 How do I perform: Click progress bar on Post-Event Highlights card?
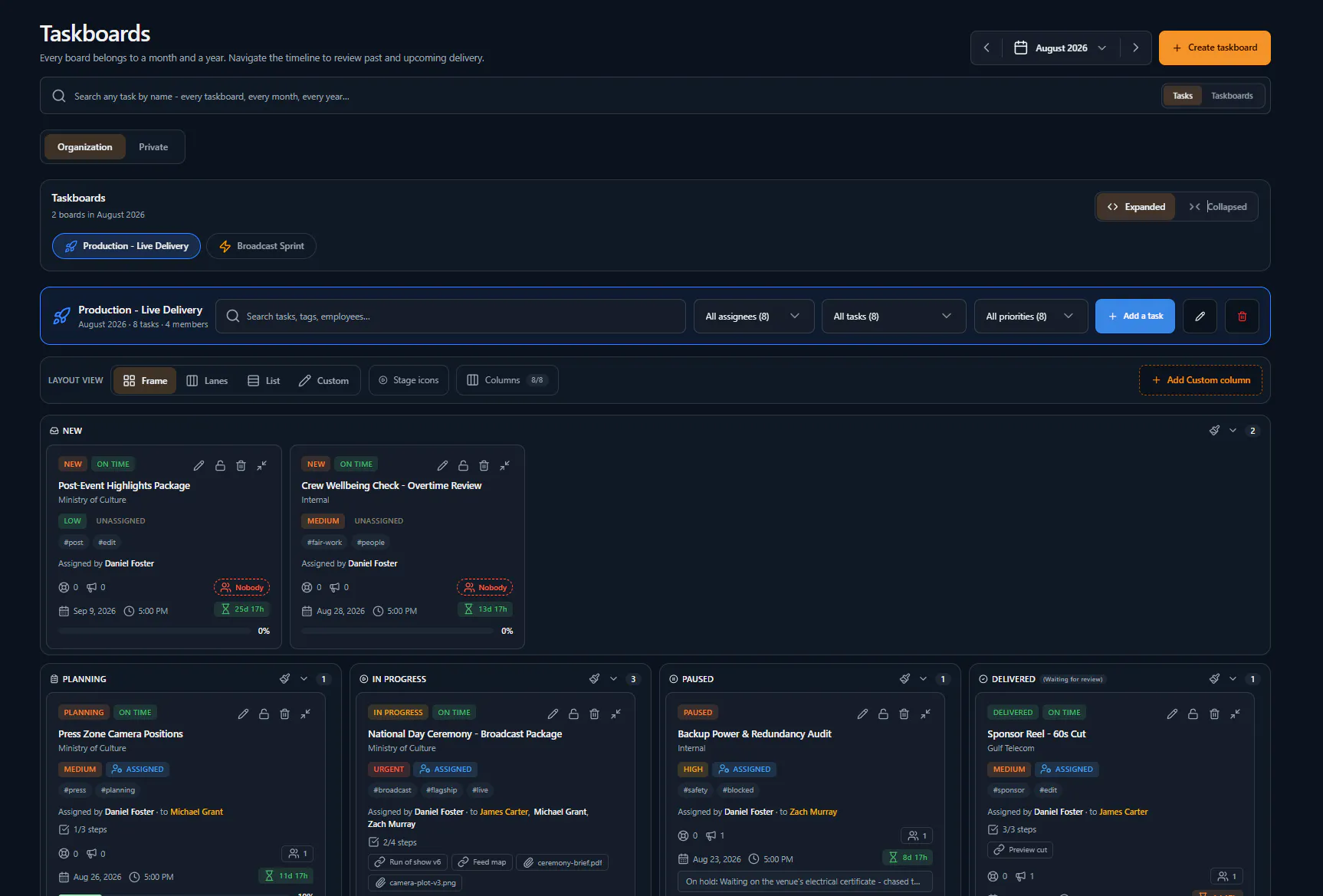[x=154, y=631]
